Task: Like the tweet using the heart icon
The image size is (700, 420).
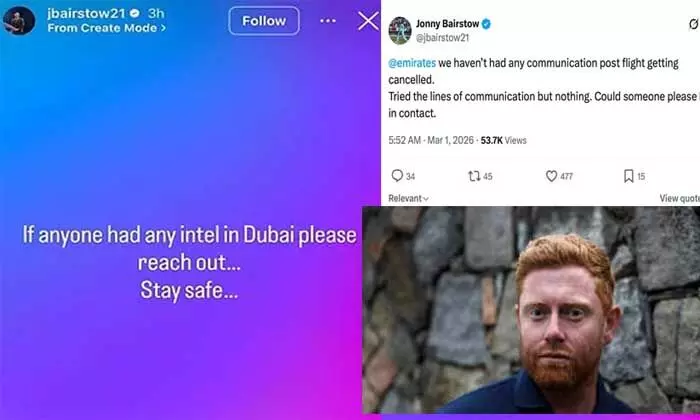Action: click(x=551, y=176)
